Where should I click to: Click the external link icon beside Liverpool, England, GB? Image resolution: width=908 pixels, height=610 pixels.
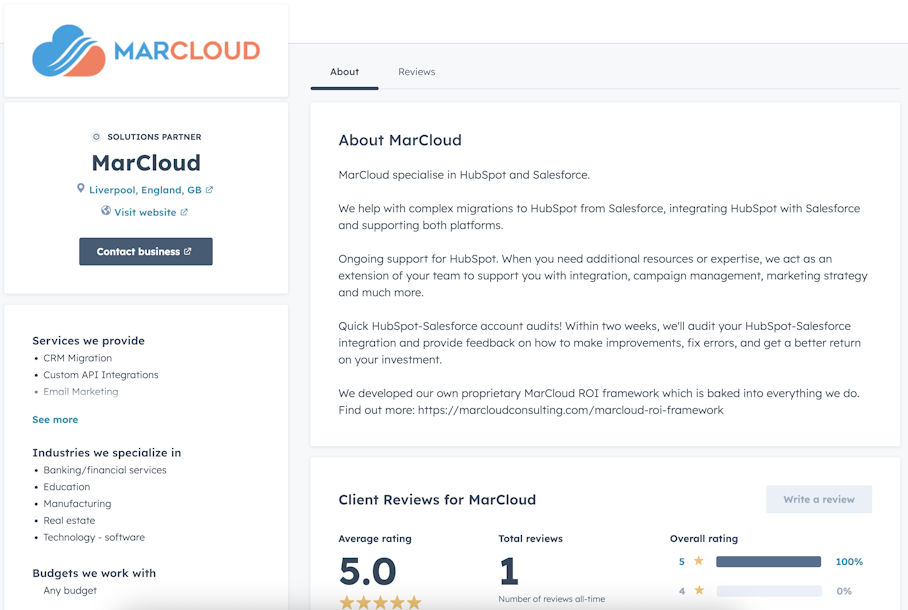(x=209, y=188)
